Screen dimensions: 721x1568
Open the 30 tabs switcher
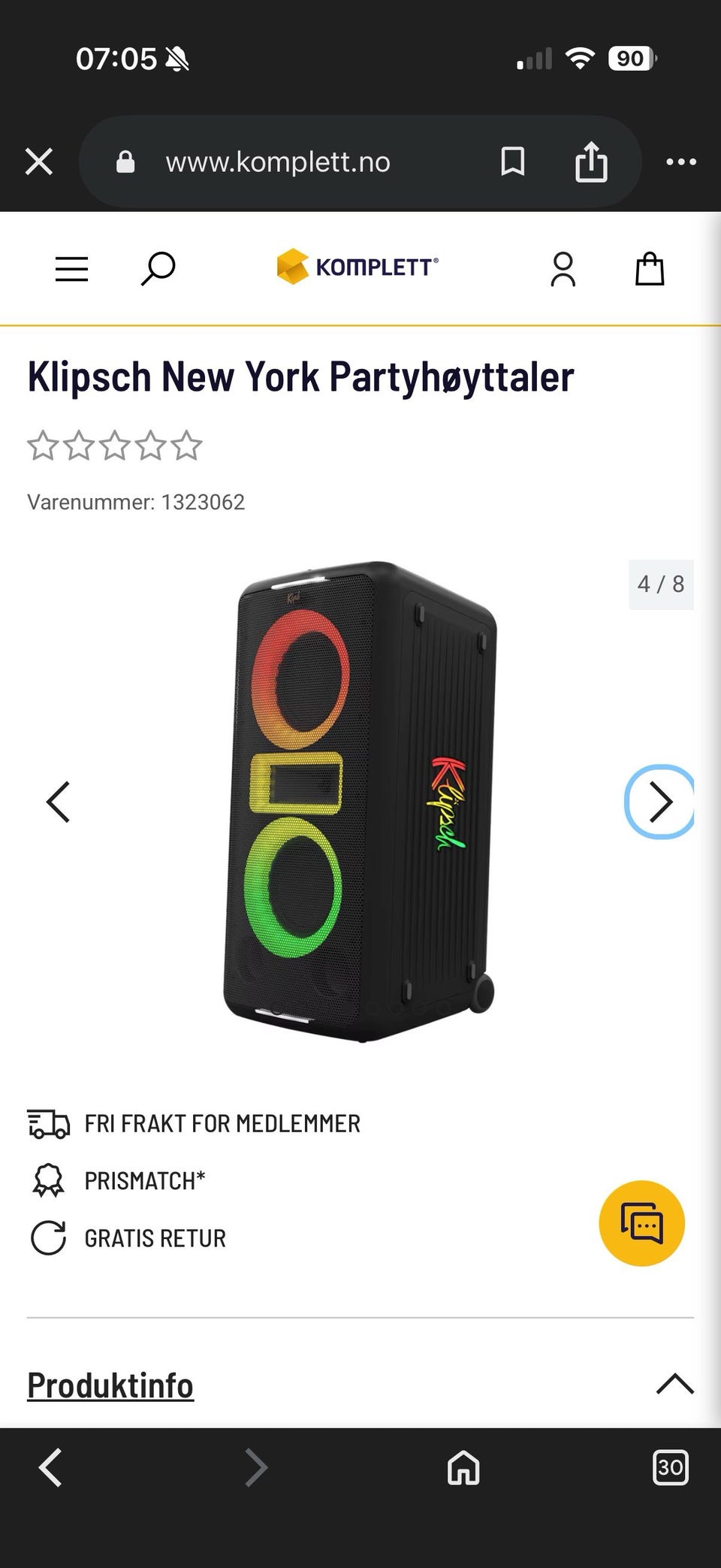(x=670, y=1467)
